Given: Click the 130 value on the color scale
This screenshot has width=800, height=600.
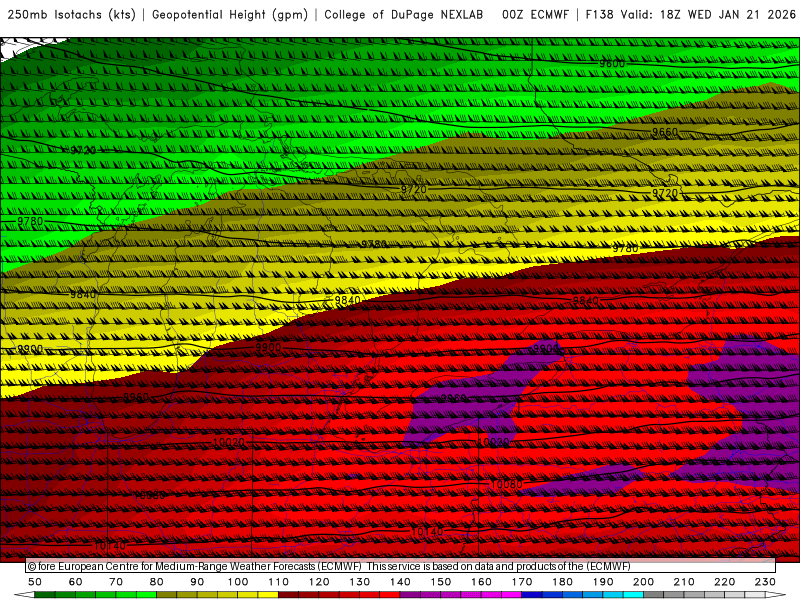Looking at the screenshot, I should (x=360, y=582).
